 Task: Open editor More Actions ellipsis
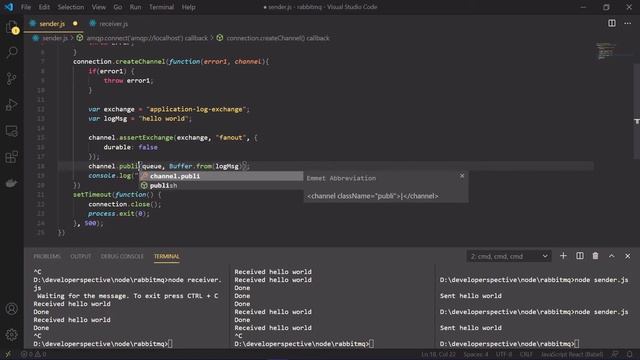(x=627, y=23)
